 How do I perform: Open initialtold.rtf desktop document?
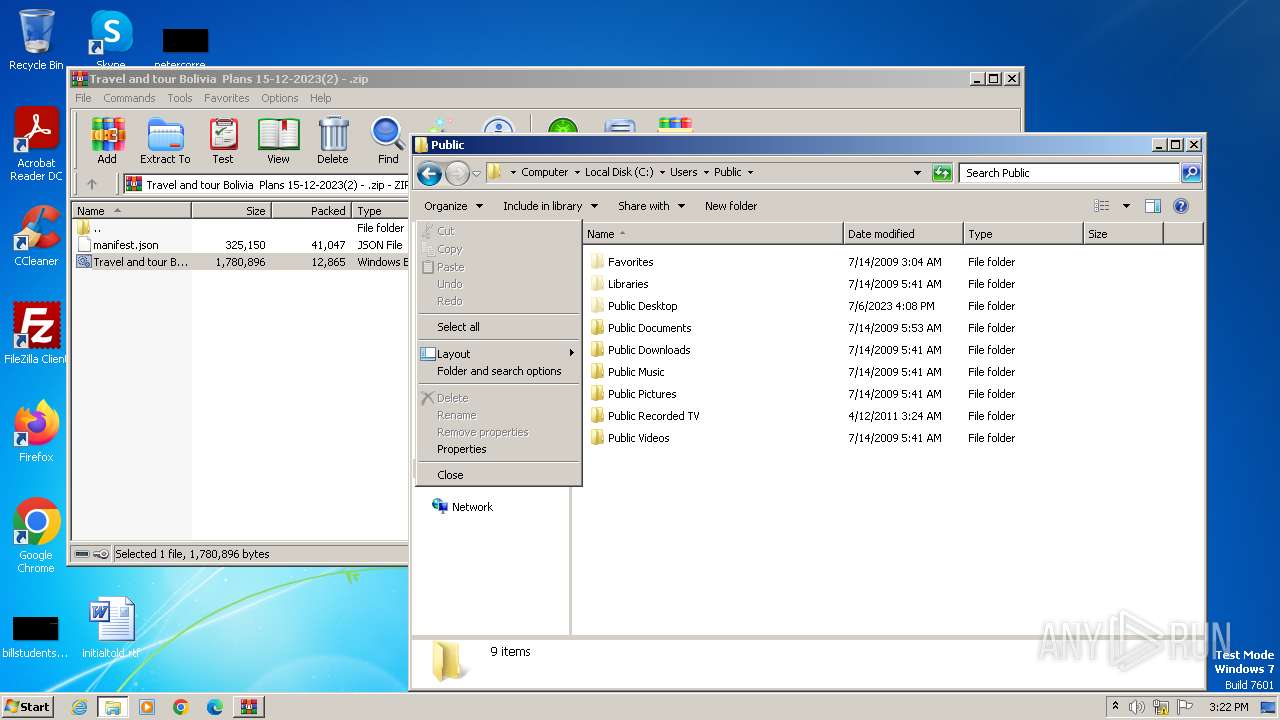tap(110, 628)
